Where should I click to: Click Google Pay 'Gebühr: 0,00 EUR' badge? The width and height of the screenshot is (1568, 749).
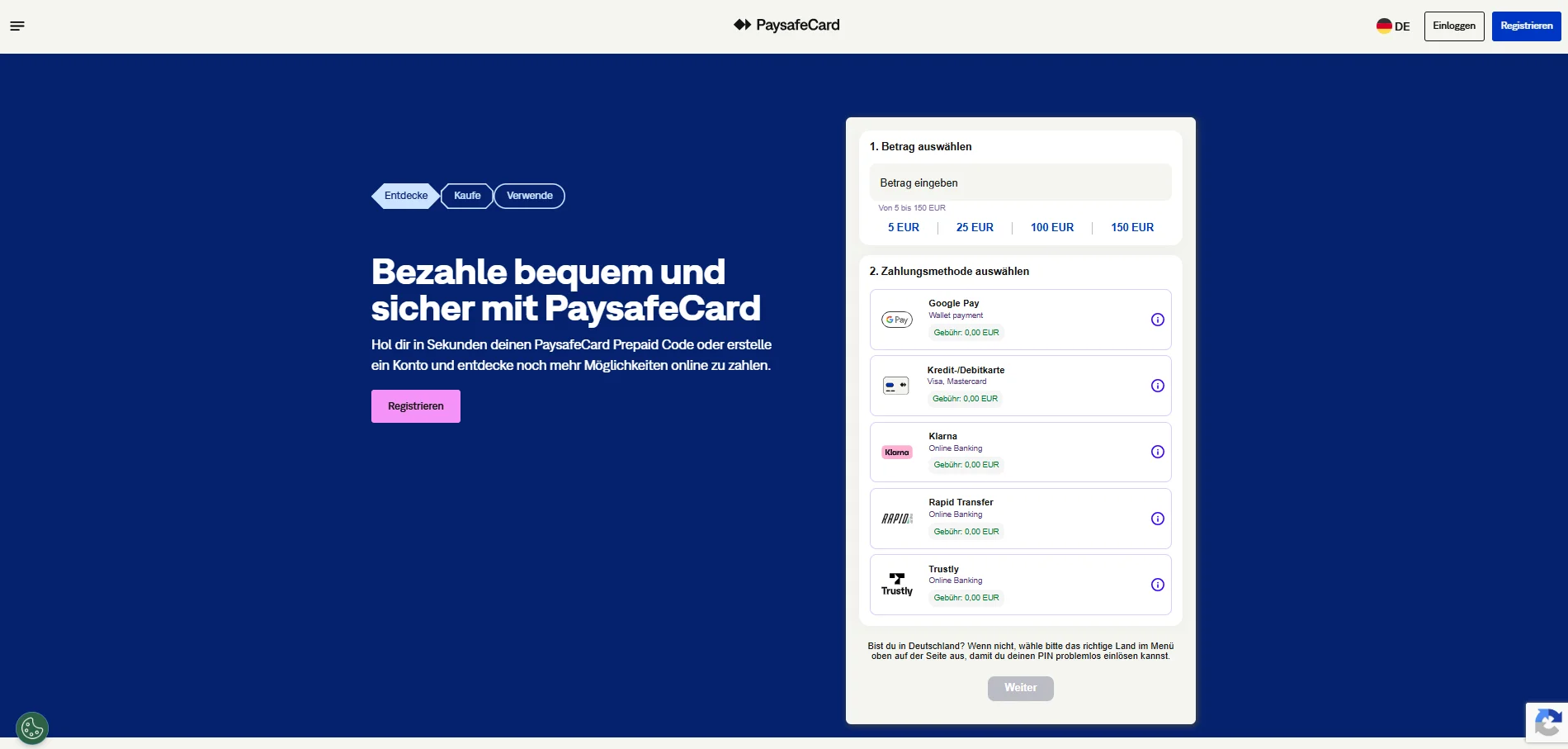(x=966, y=333)
